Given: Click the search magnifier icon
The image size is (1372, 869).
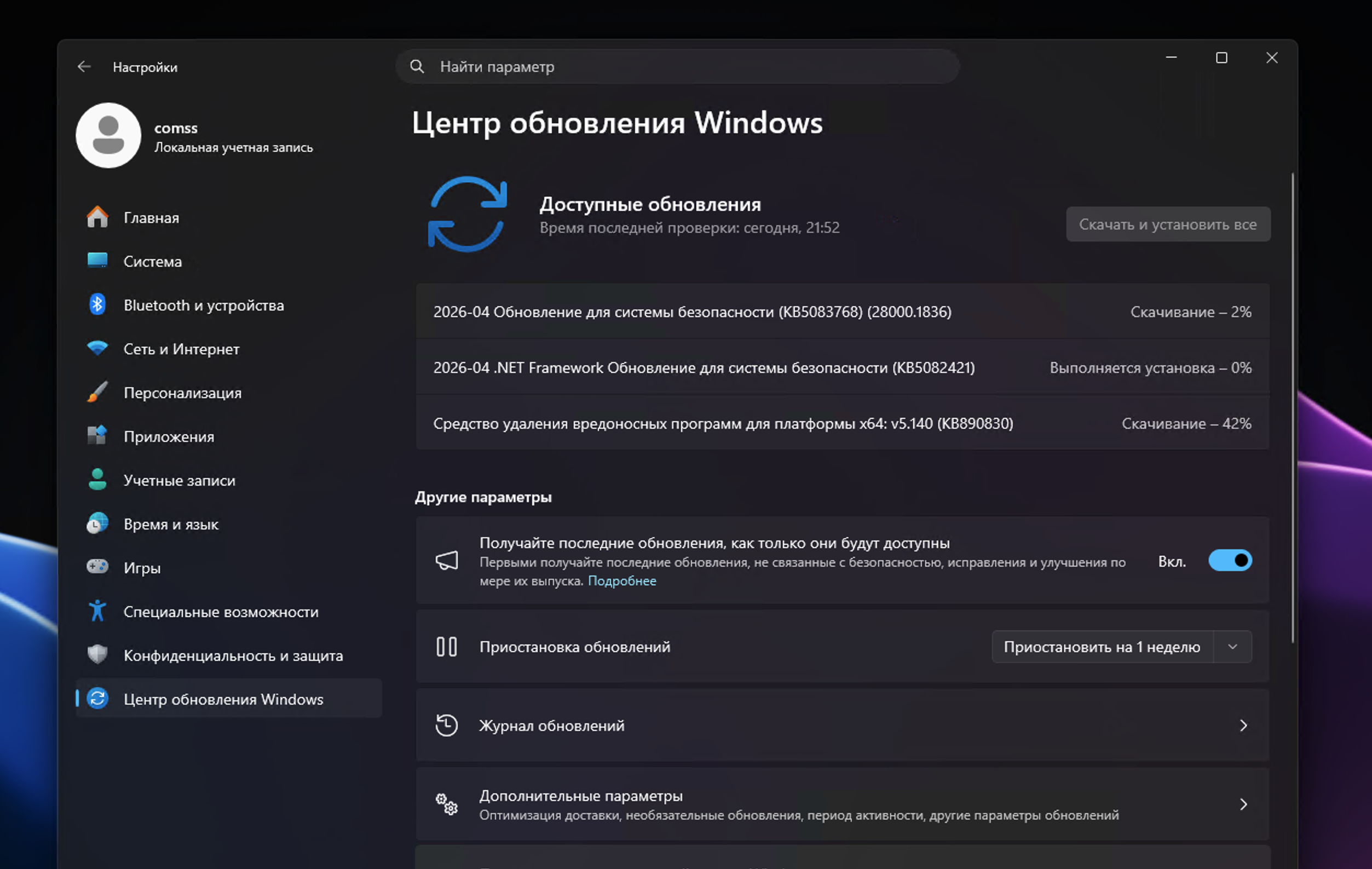Looking at the screenshot, I should [x=417, y=67].
